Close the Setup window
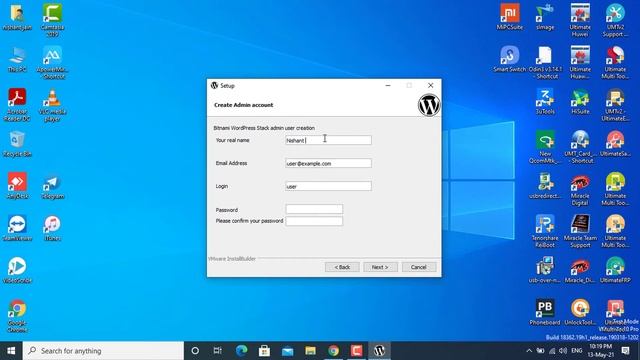 (430, 85)
